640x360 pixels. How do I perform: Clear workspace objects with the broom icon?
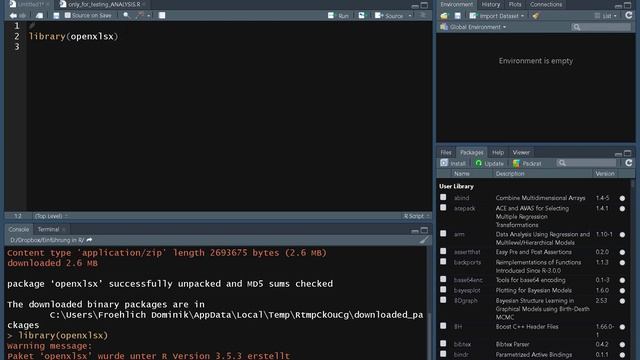[536, 16]
